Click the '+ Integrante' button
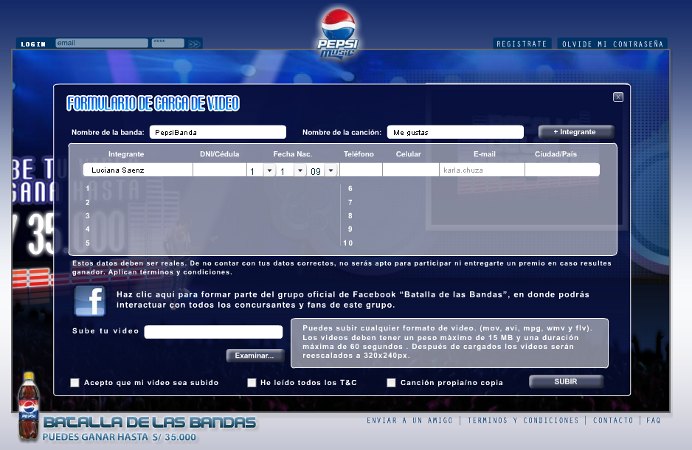 pyautogui.click(x=576, y=132)
